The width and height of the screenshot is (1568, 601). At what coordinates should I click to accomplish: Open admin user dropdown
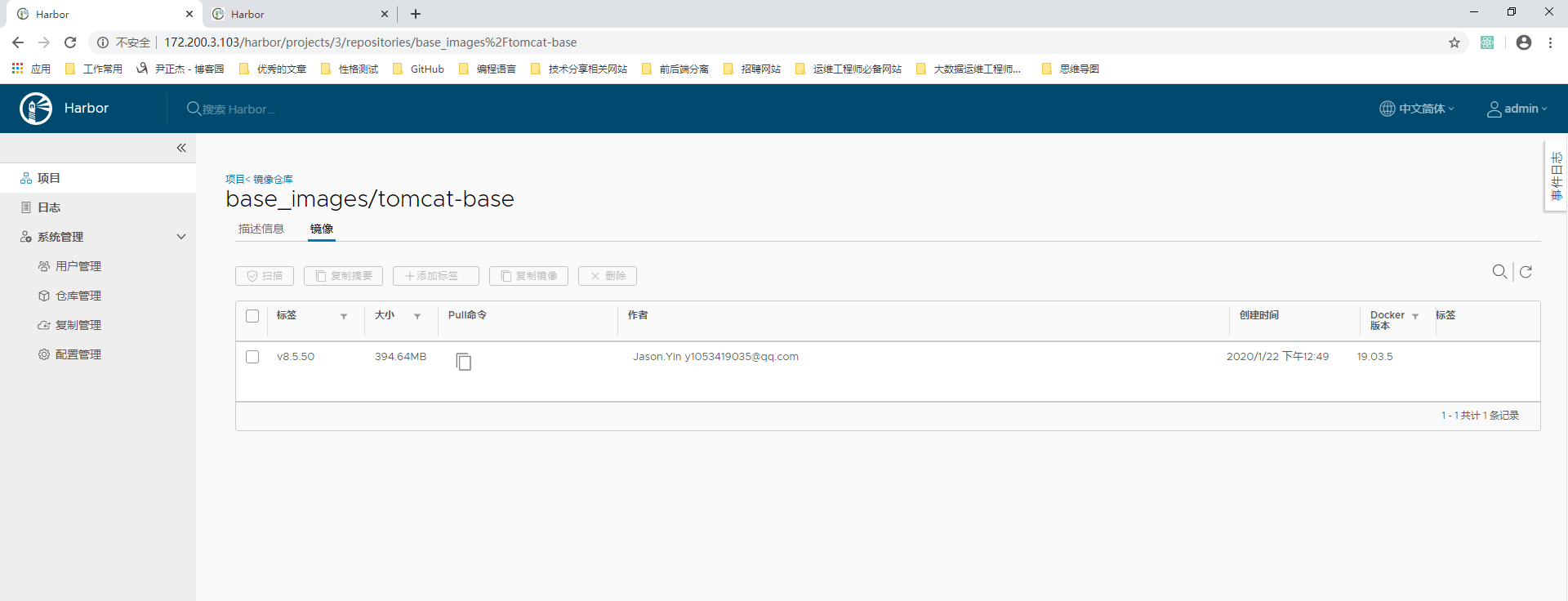pos(1517,109)
